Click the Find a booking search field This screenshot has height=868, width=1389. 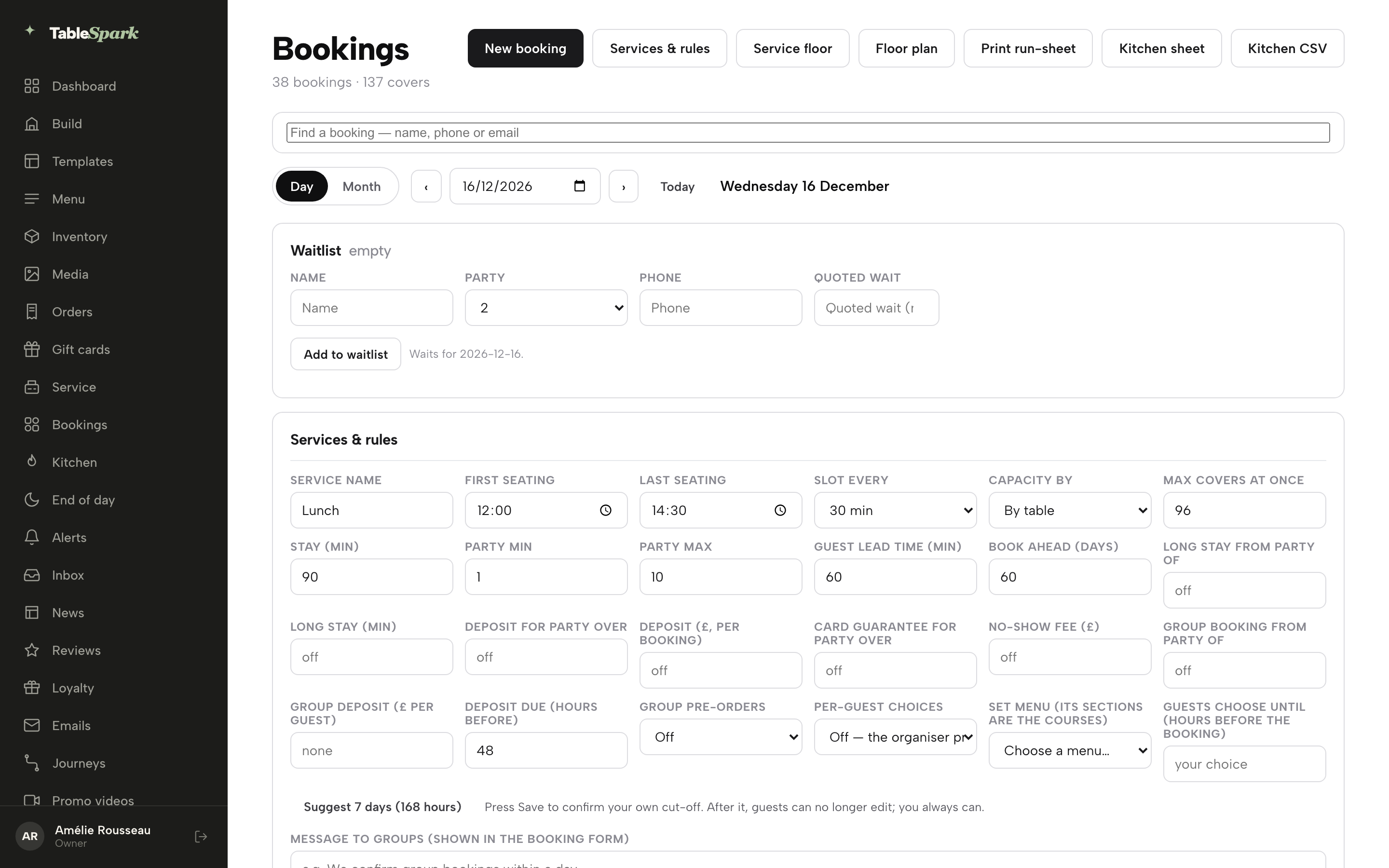click(x=808, y=133)
